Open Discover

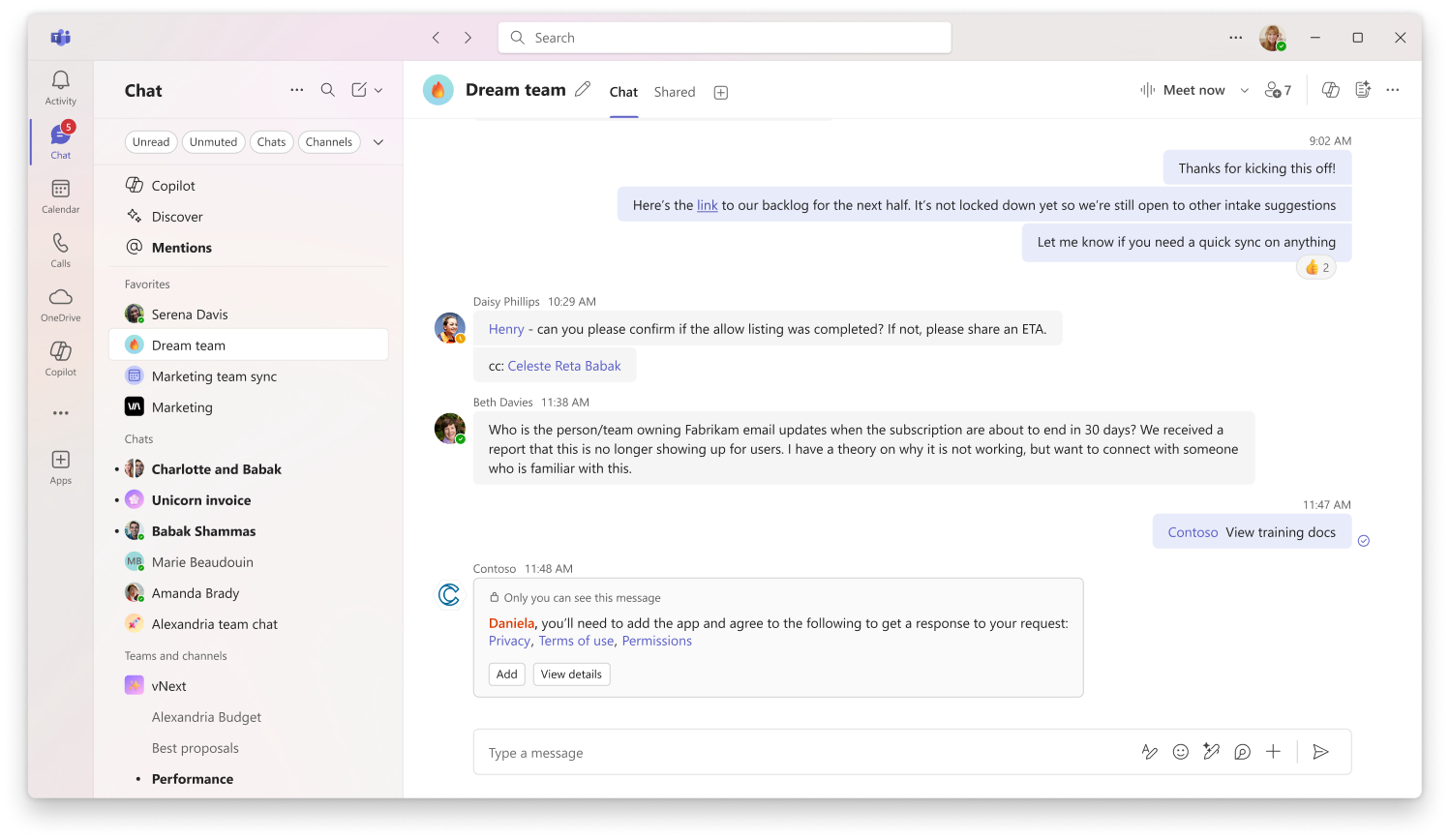[249, 217]
